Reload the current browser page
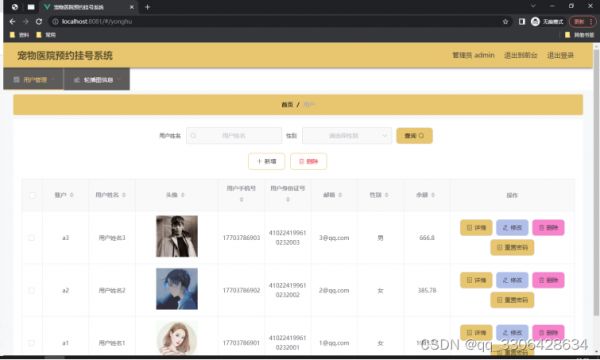This screenshot has height=360, width=600. tap(39, 21)
